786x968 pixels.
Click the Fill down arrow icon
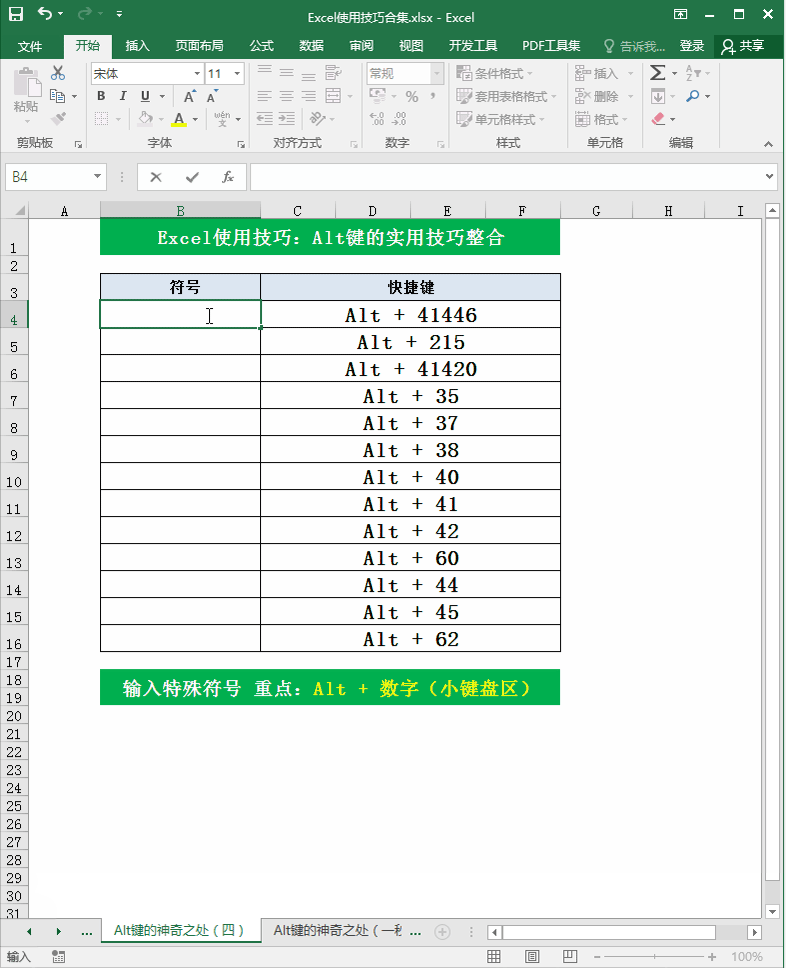658,96
